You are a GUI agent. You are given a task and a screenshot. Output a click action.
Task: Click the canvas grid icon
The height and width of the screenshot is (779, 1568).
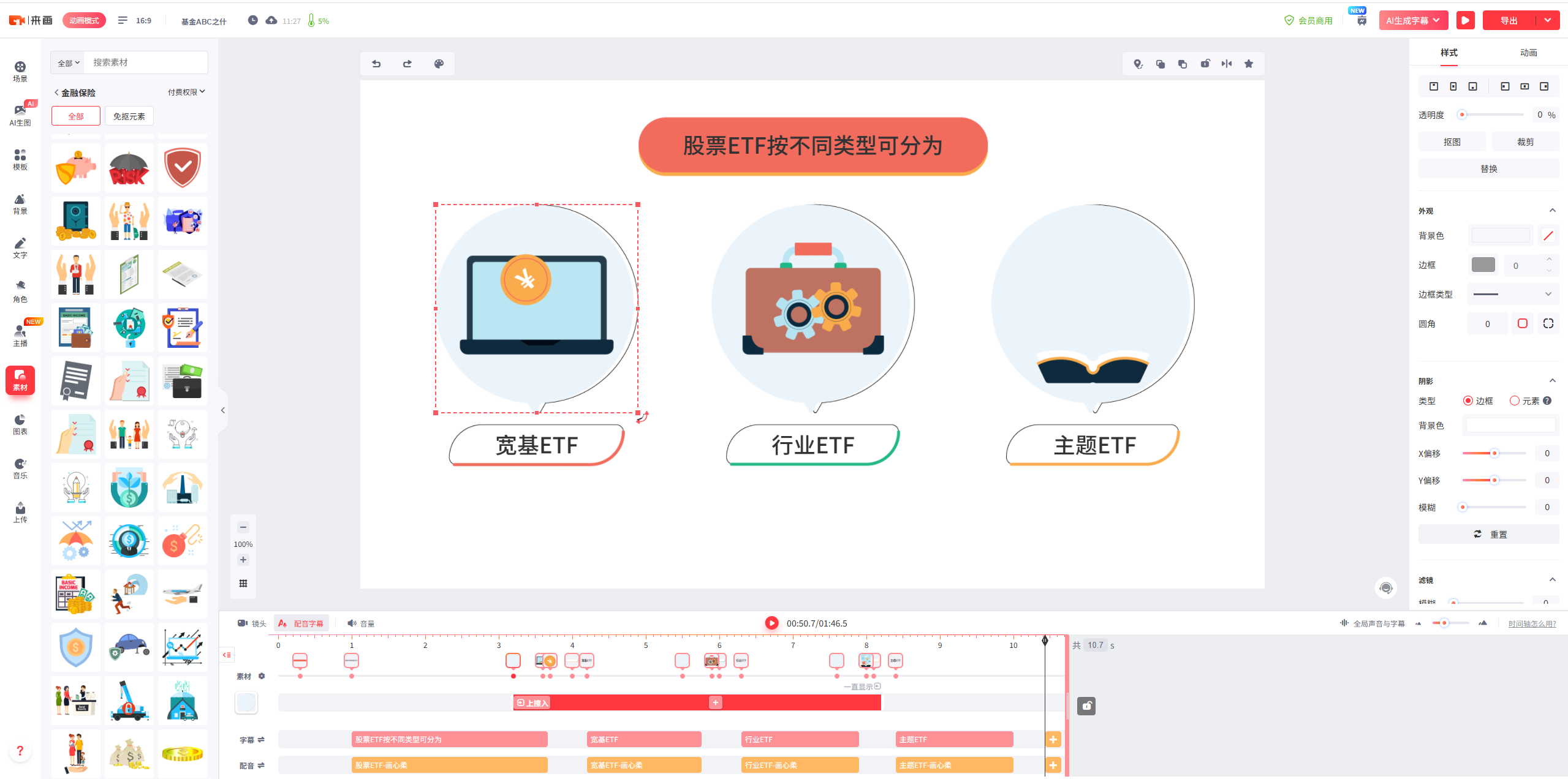243,583
